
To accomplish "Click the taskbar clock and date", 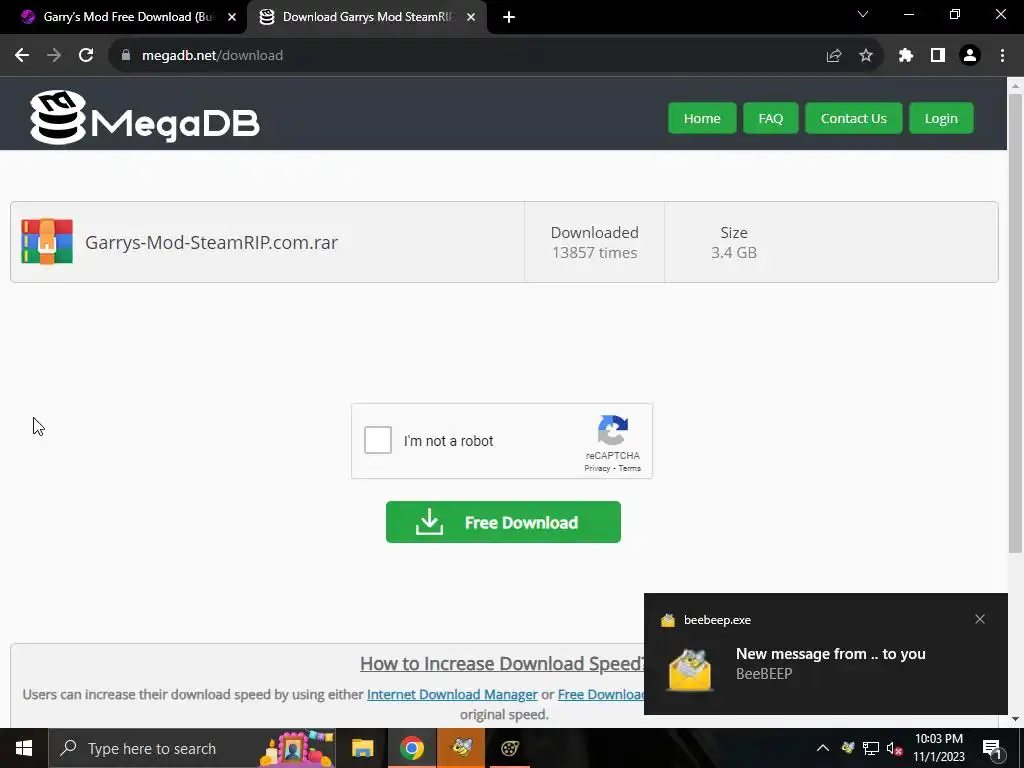I will [938, 748].
